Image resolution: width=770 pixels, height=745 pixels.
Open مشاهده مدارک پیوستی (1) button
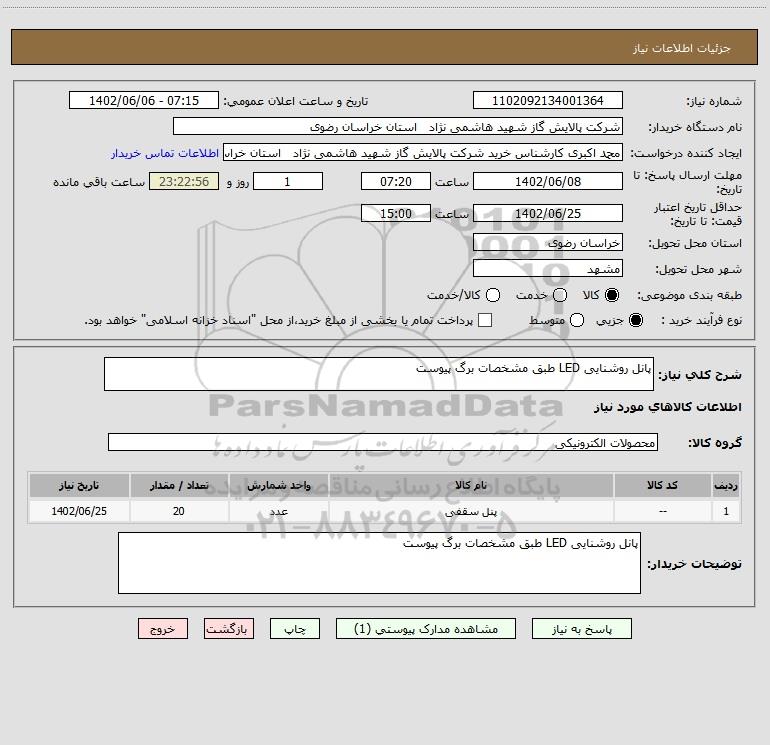(x=426, y=629)
